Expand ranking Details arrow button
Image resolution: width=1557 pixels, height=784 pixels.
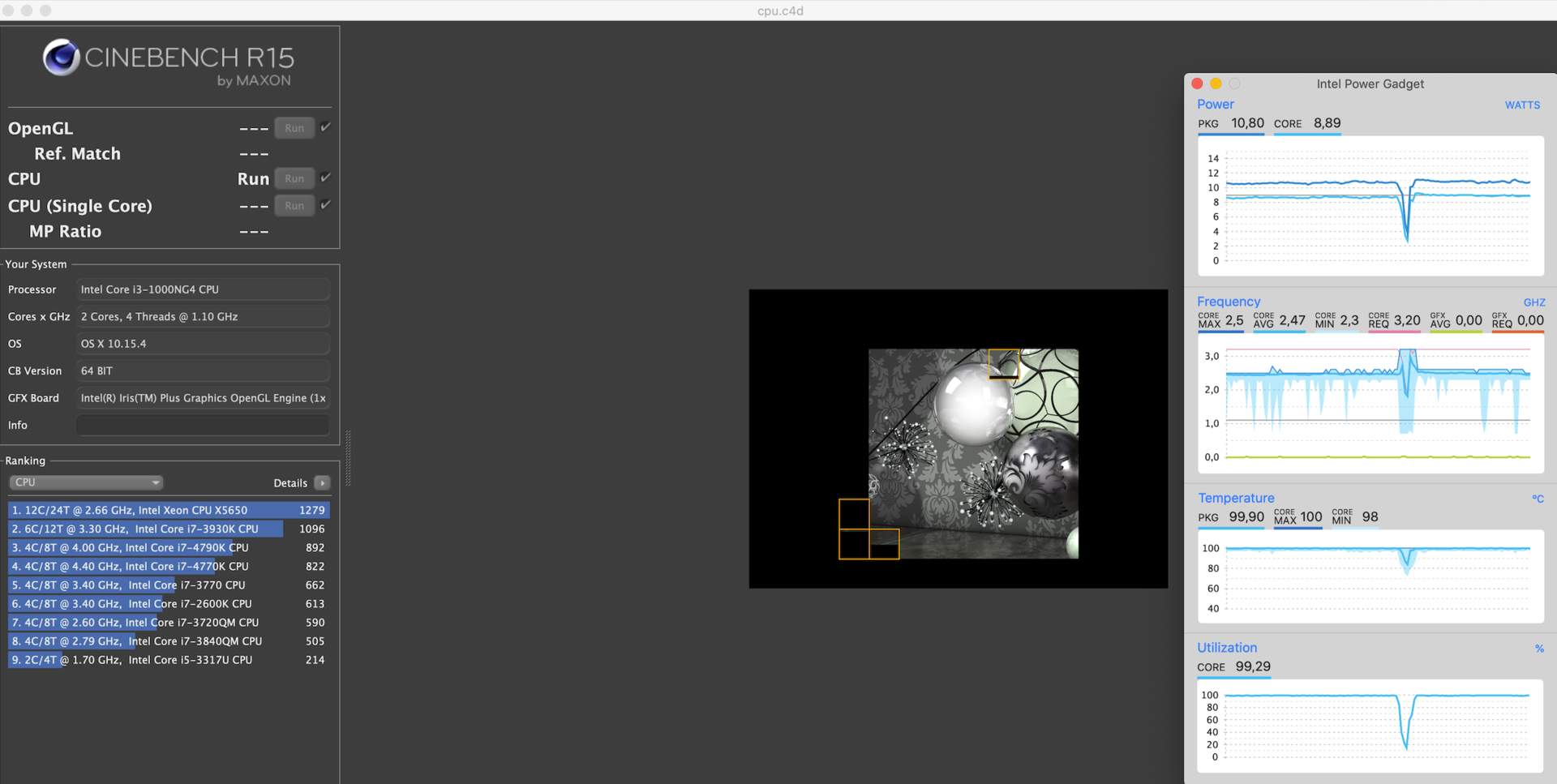322,482
